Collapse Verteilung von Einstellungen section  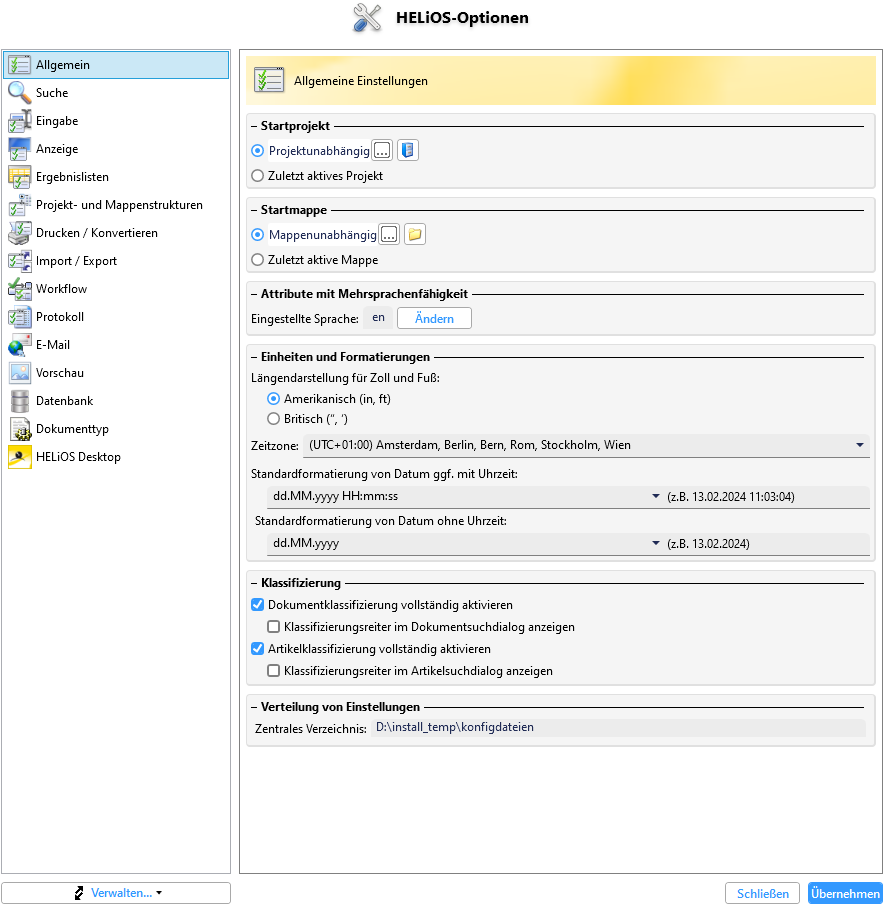click(x=254, y=707)
